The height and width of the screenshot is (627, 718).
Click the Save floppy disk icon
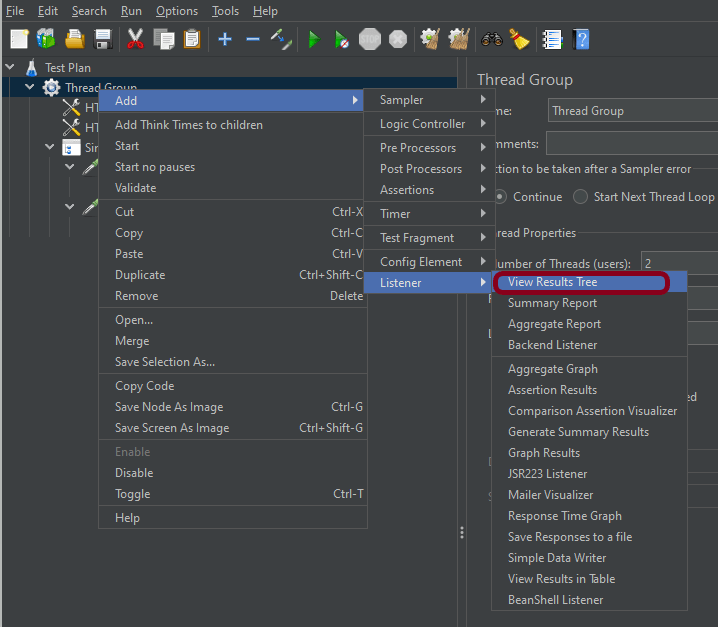click(102, 40)
